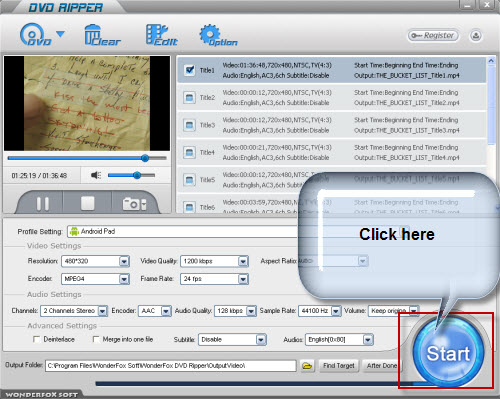Click the 01:25:19 / 01:36:48 time display
The image size is (500, 399).
pos(39,175)
